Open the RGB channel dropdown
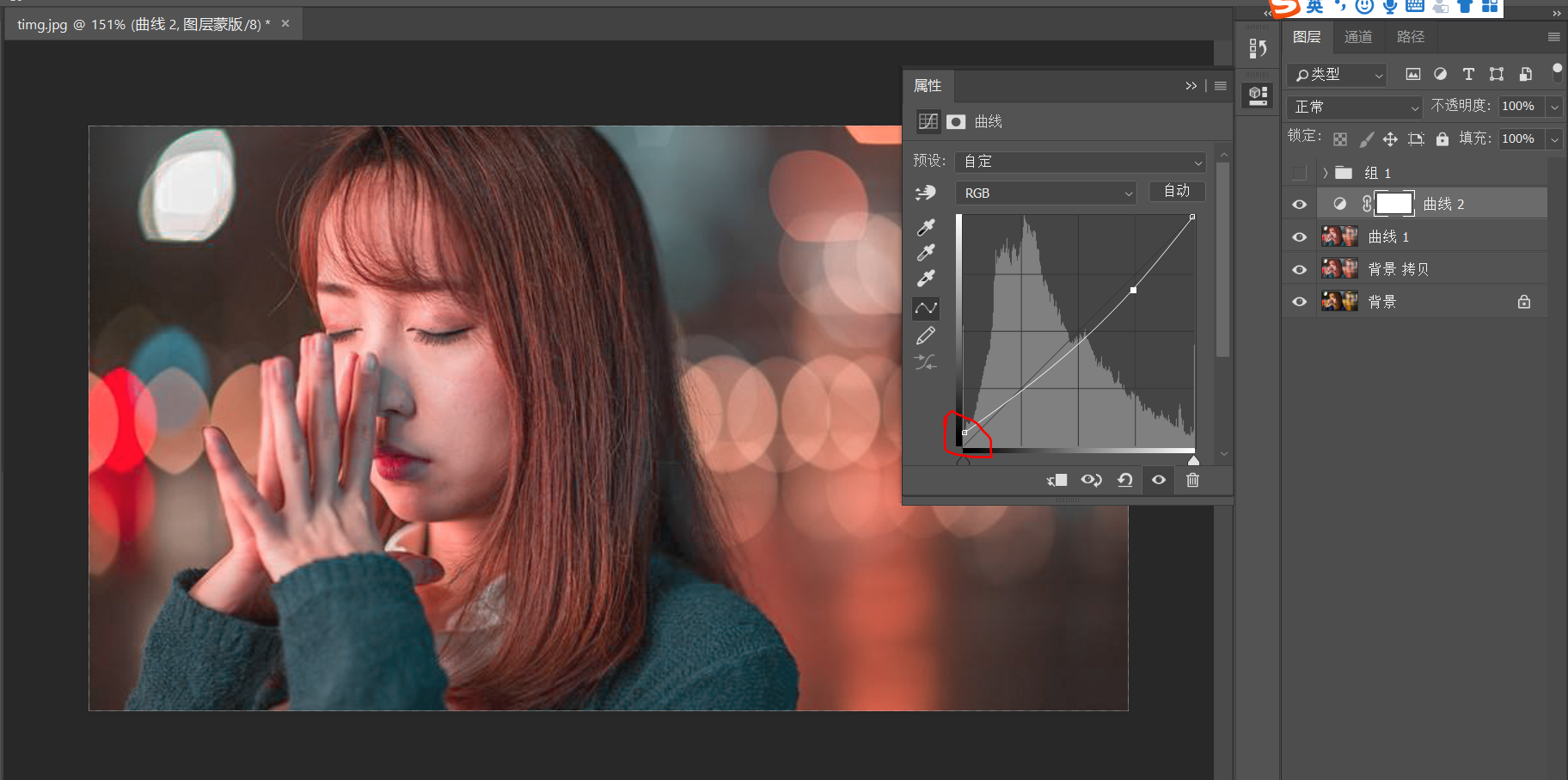Screen dimensions: 1568x780 tap(1045, 193)
